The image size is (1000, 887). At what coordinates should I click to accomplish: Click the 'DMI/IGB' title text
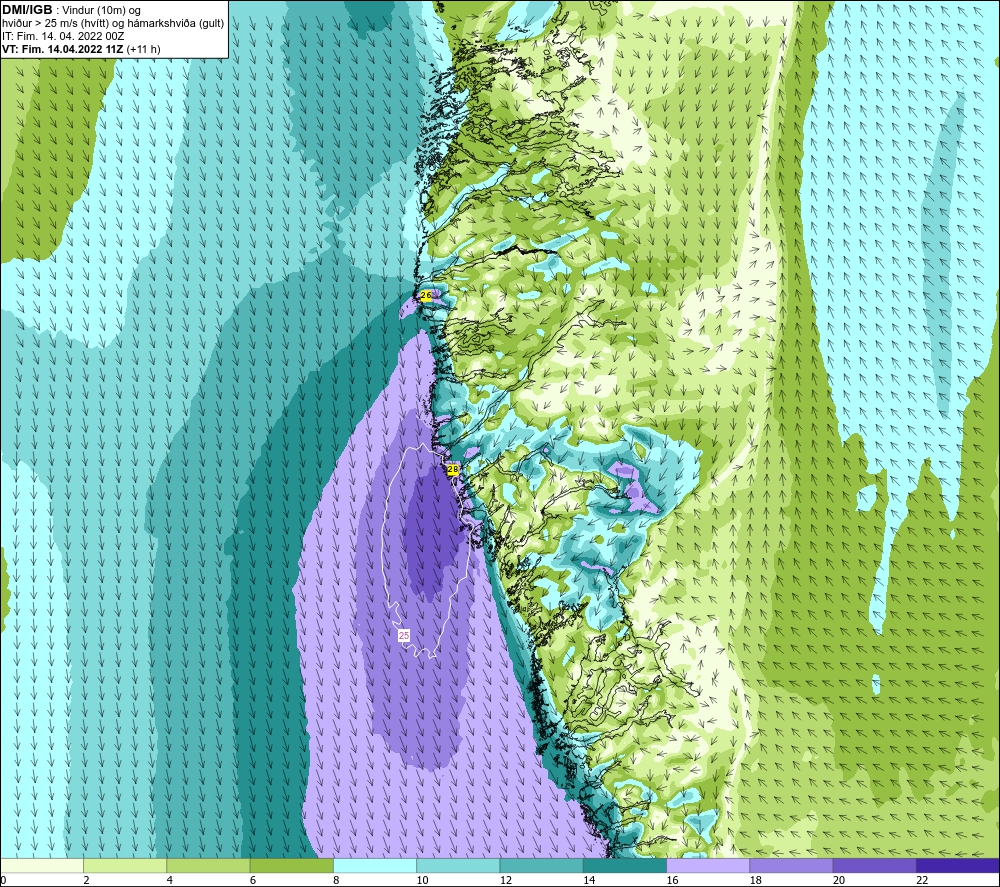click(x=27, y=10)
